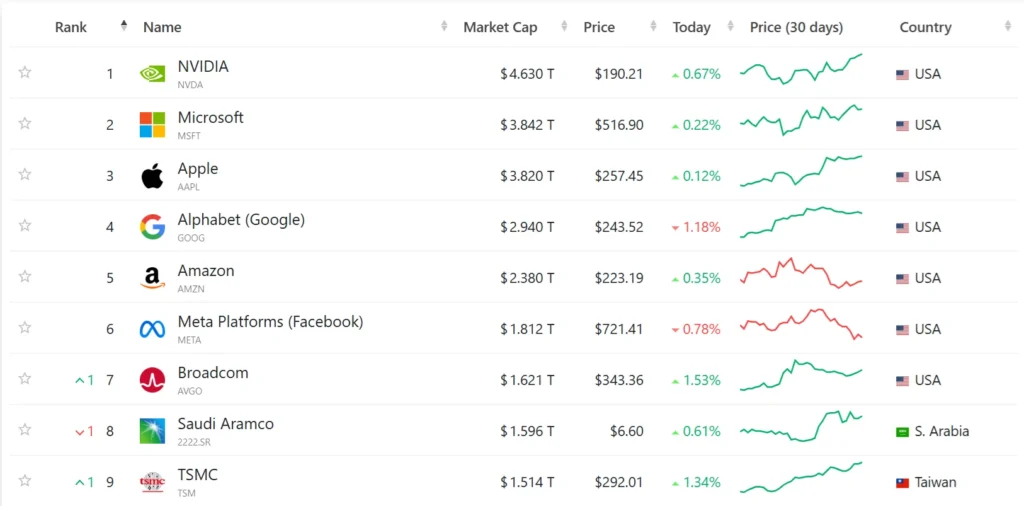
Task: Sort by the Today percentage column
Action: [x=691, y=27]
